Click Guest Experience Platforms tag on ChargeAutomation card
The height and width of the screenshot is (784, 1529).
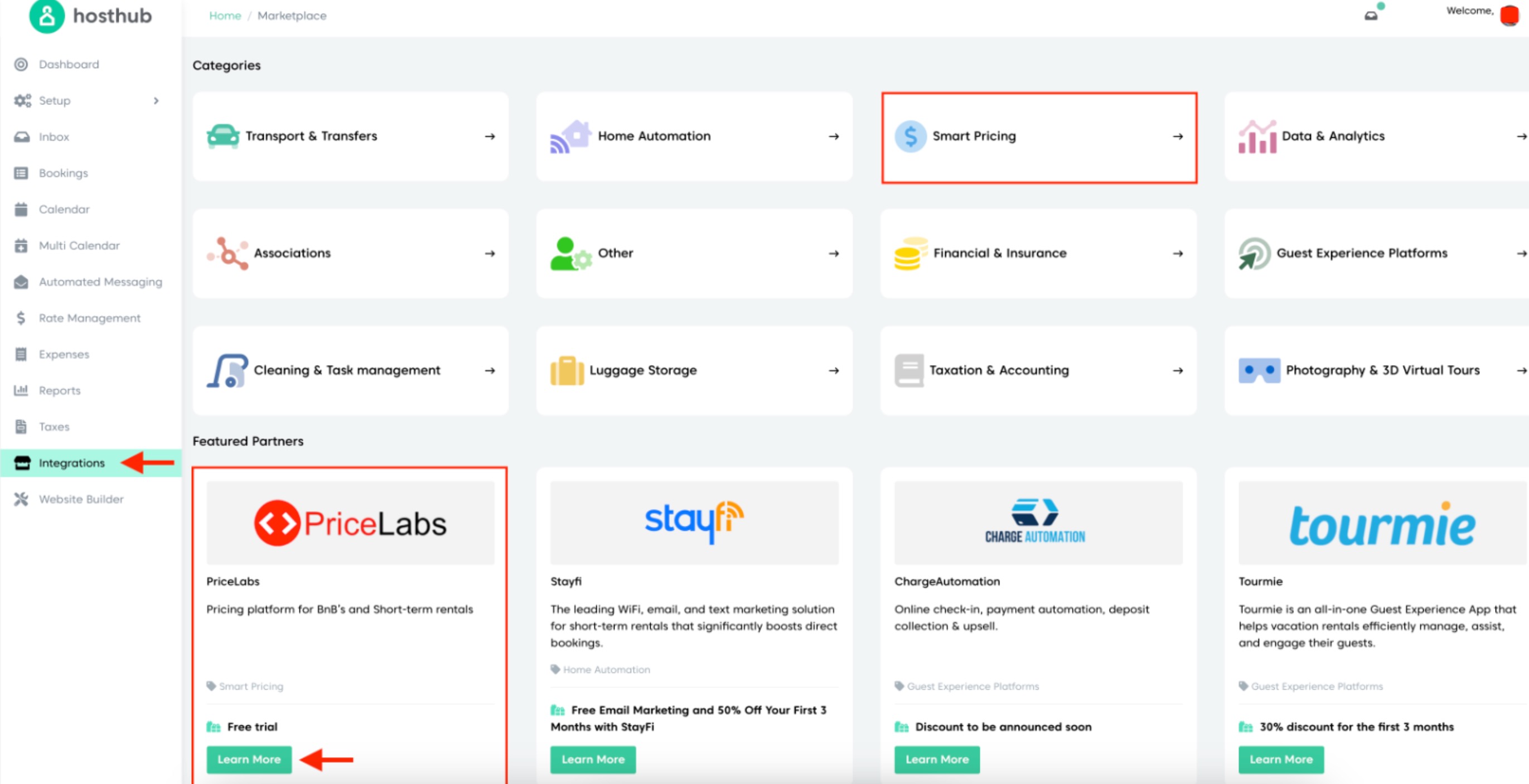pyautogui.click(x=967, y=686)
